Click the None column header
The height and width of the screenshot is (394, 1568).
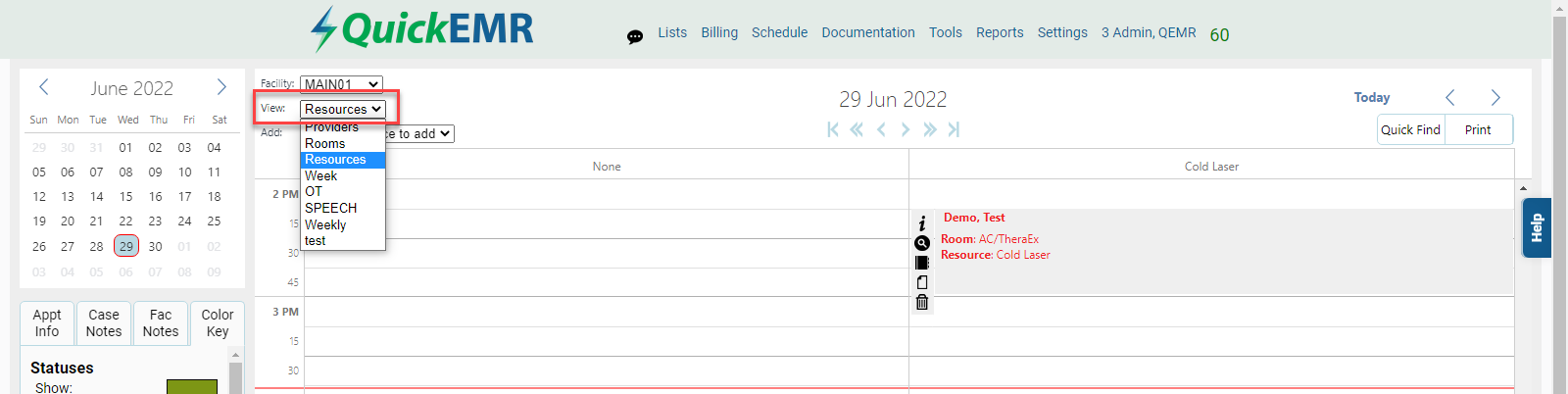[x=607, y=166]
